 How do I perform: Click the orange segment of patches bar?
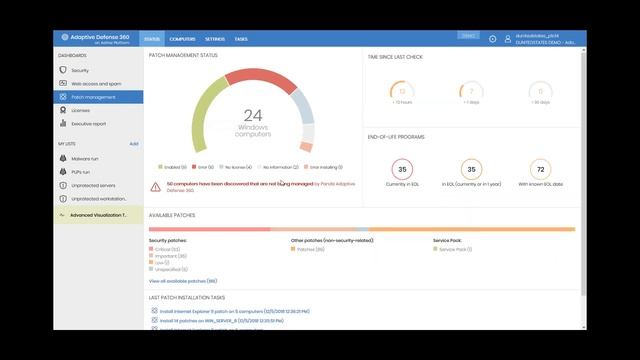pyautogui.click(x=472, y=229)
